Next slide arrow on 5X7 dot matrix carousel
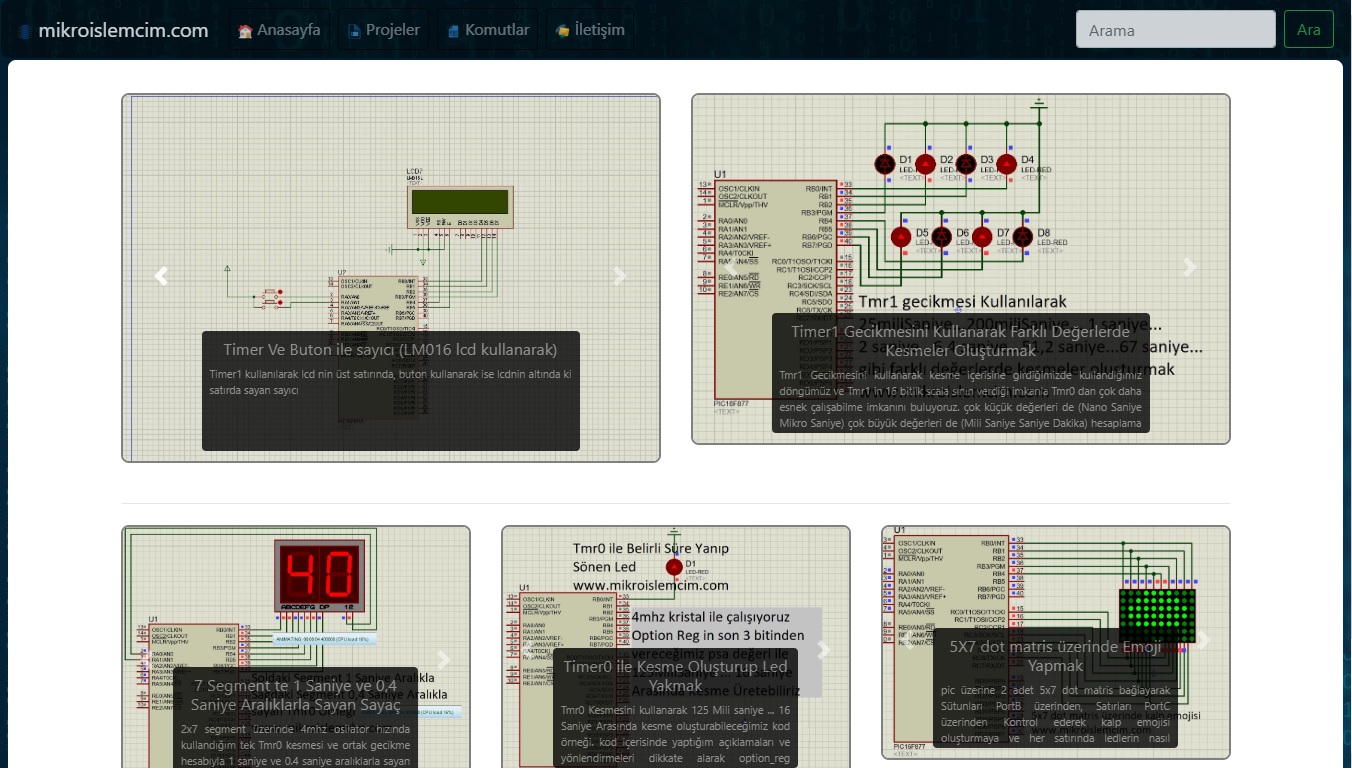The image size is (1352, 770). tap(1204, 640)
